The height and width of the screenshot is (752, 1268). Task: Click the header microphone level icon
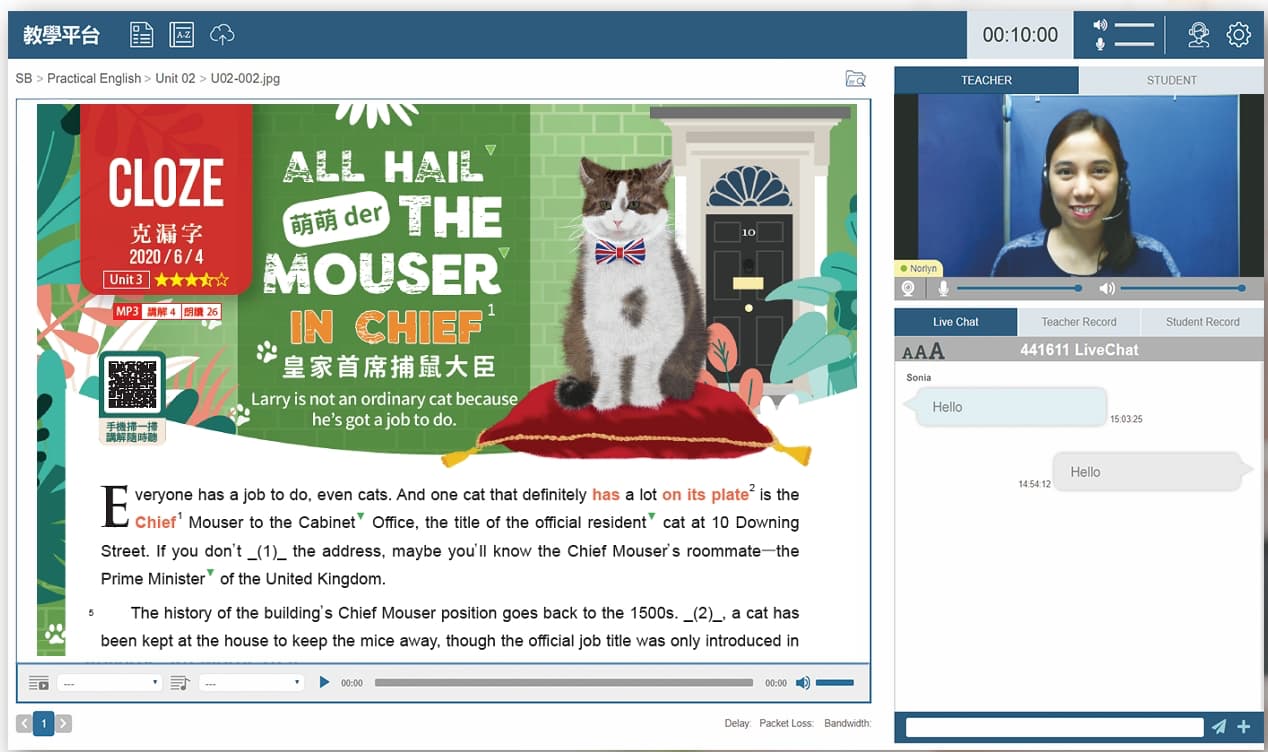click(1100, 44)
